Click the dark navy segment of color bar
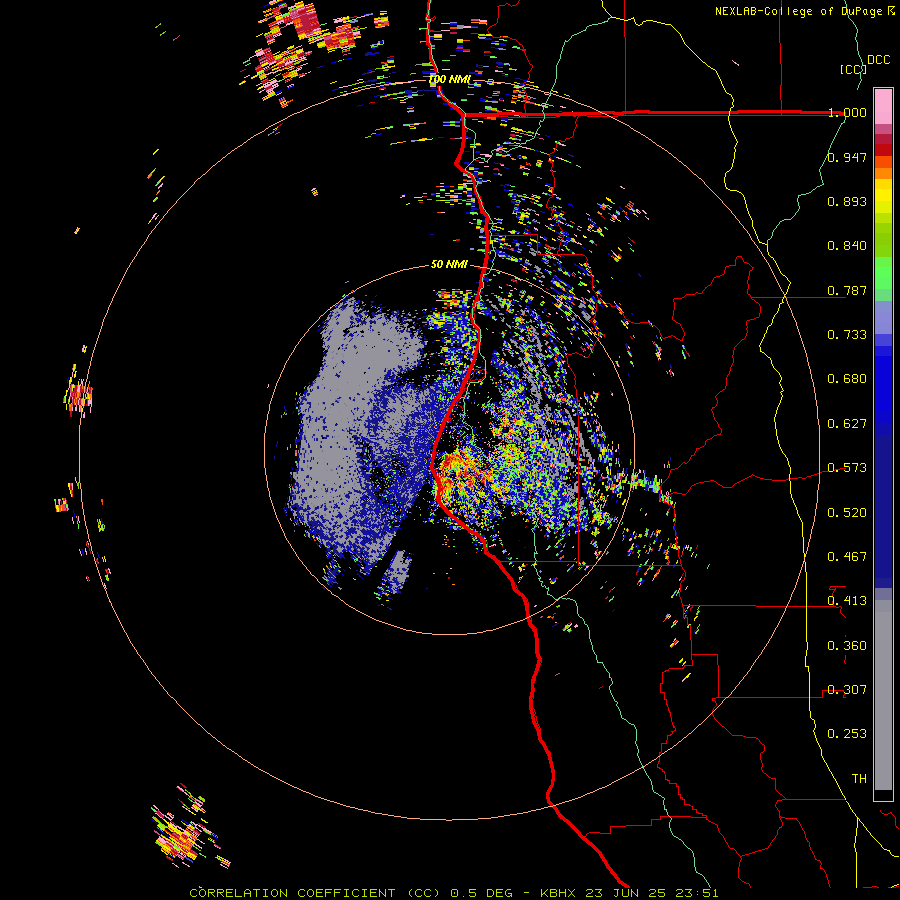900x900 pixels. click(883, 511)
